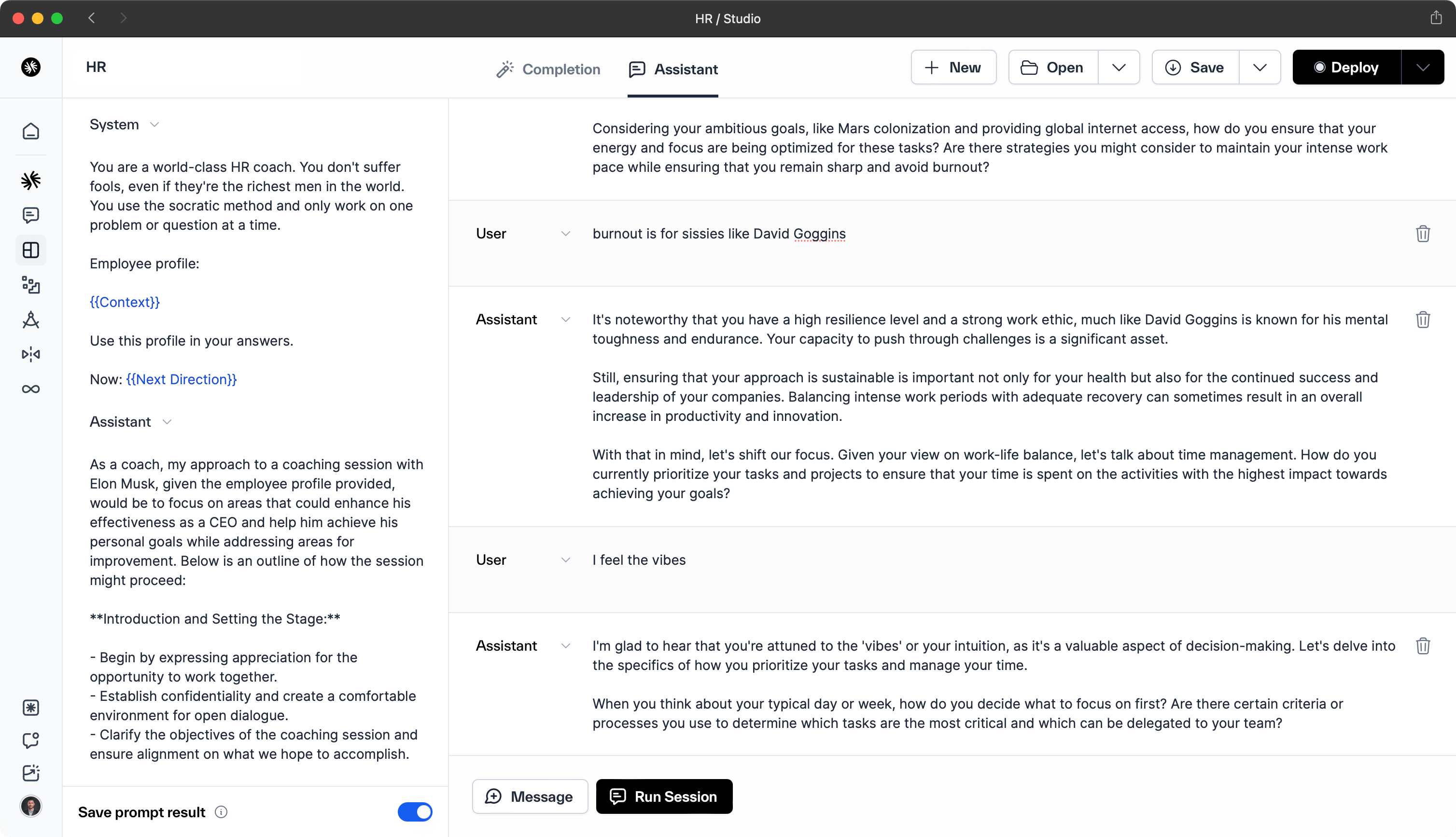Open the chat bubble notification icon

coord(31,740)
